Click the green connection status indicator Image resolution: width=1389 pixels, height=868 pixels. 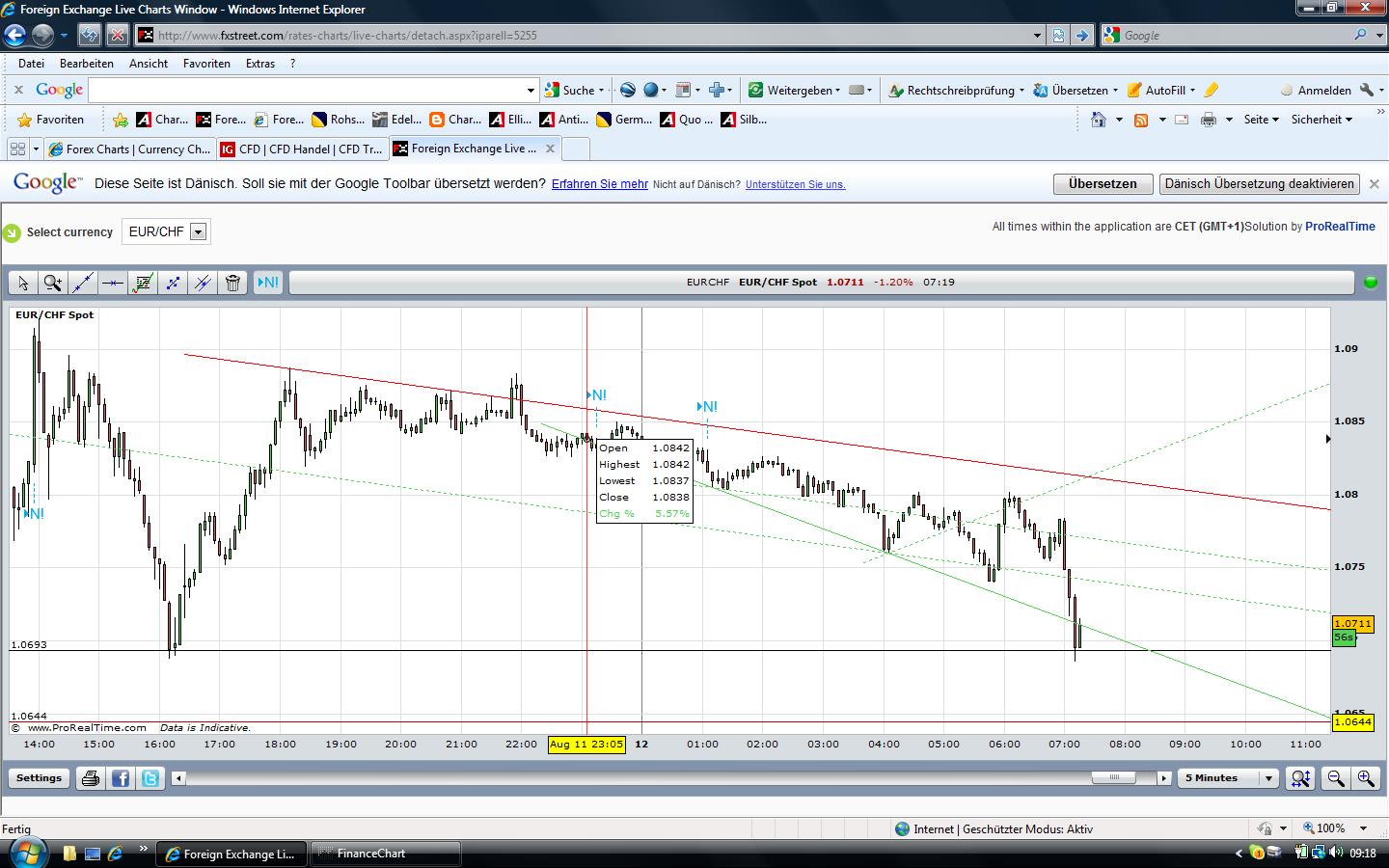click(1371, 283)
